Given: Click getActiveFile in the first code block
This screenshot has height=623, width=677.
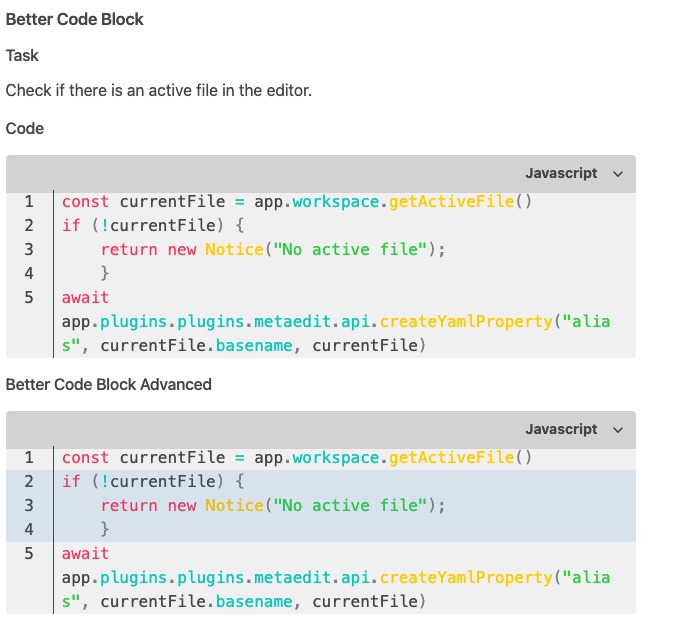Looking at the screenshot, I should tap(450, 202).
